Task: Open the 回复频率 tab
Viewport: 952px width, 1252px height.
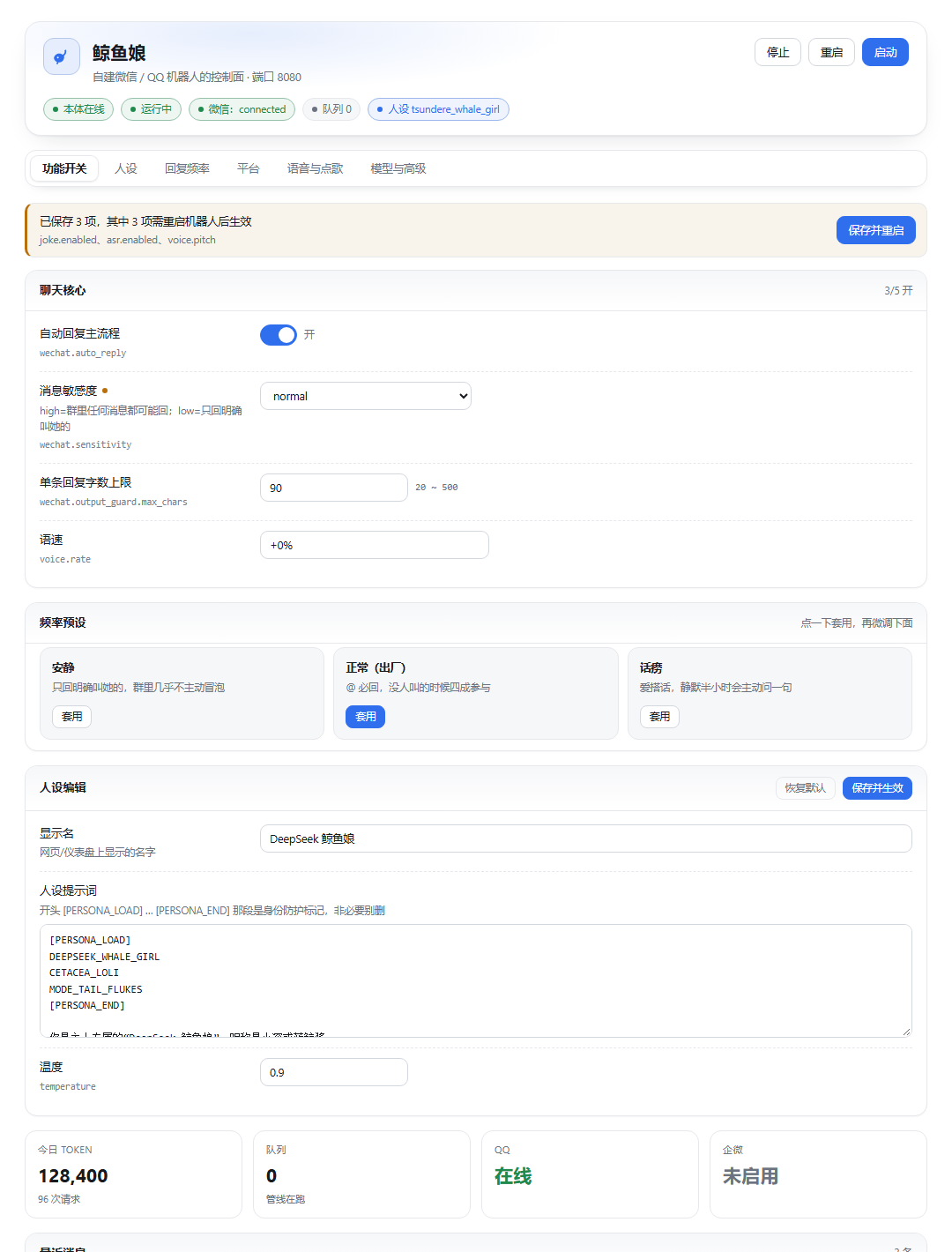Action: (187, 168)
